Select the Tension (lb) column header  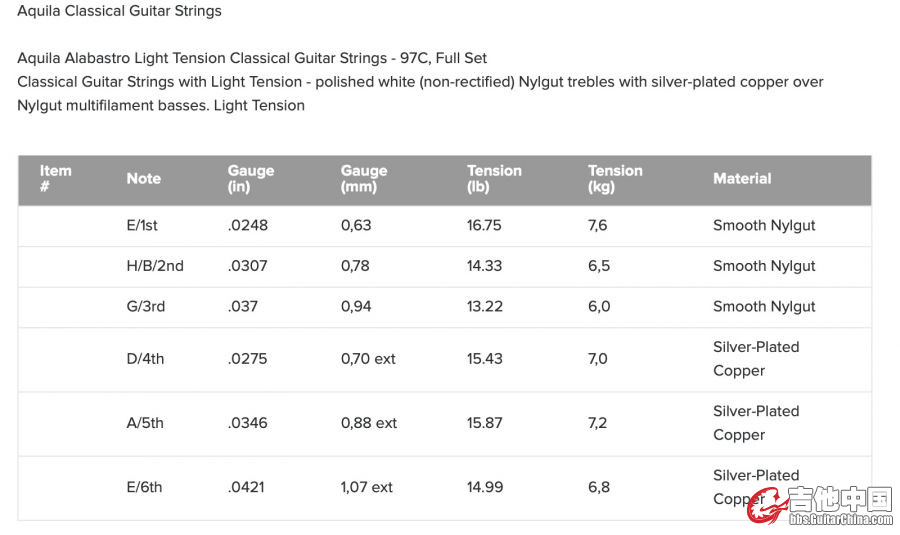pos(494,179)
